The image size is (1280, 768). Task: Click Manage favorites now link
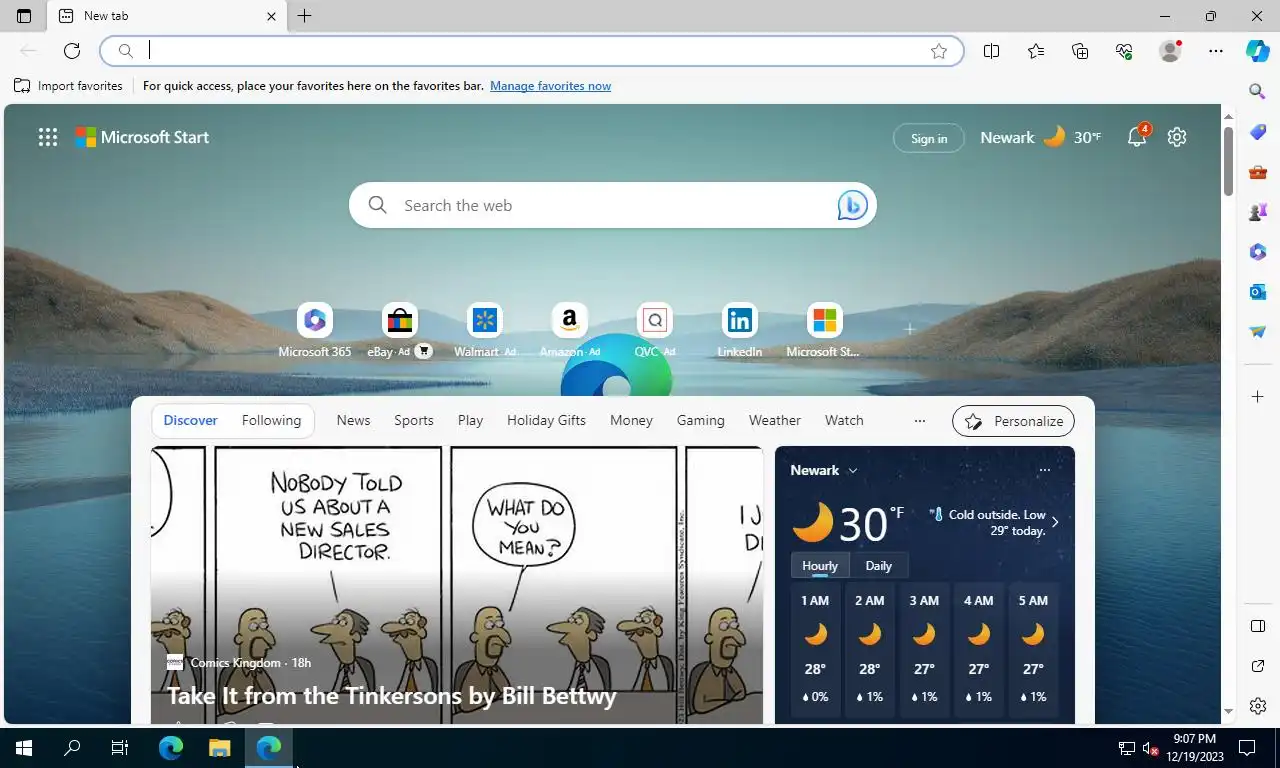coord(550,86)
